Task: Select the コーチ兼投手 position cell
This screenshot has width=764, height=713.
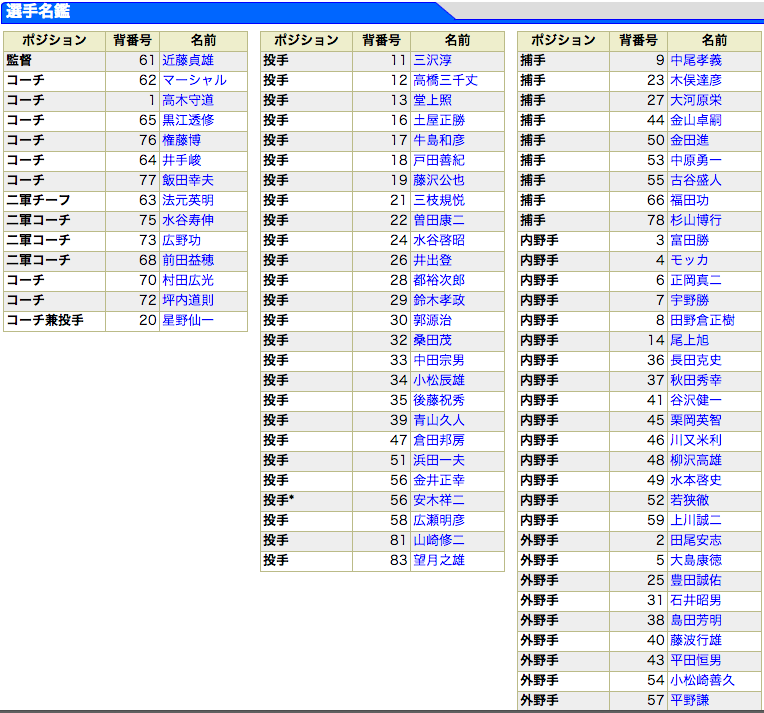Action: (x=55, y=320)
